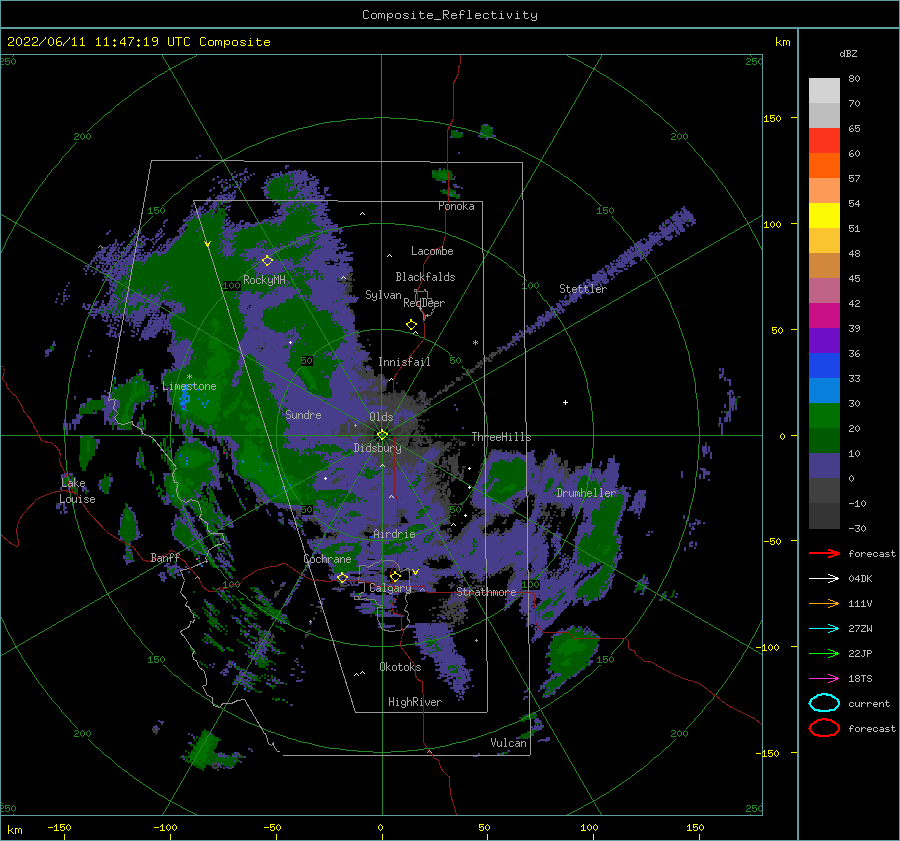This screenshot has width=900, height=841.
Task: Select the Cochrane label
Action: click(327, 559)
